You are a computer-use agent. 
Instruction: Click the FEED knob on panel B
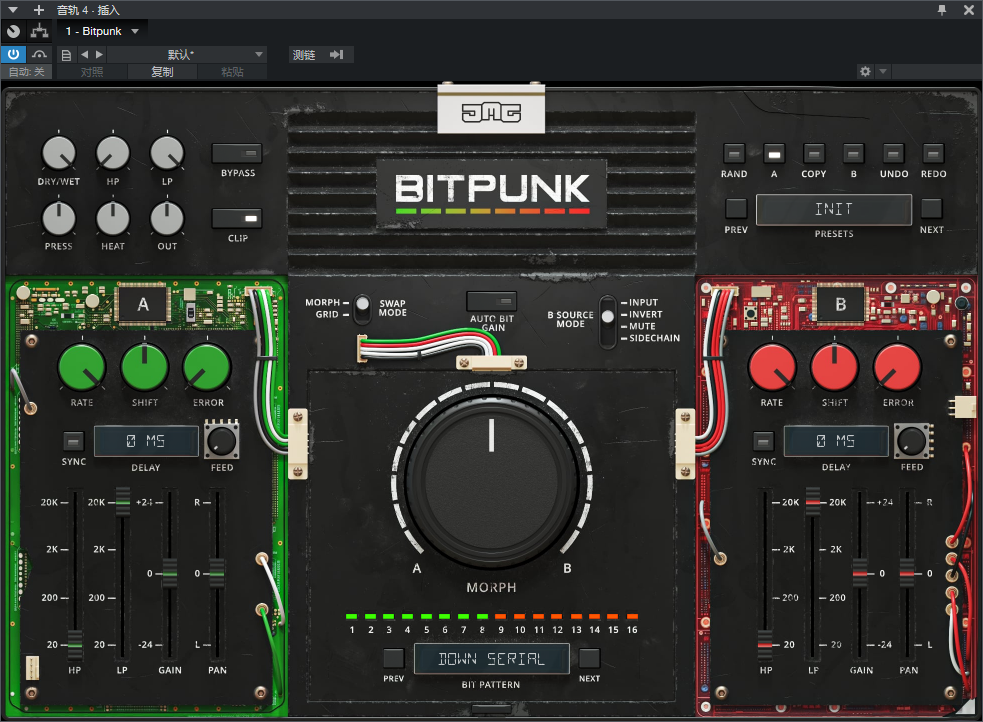point(912,441)
